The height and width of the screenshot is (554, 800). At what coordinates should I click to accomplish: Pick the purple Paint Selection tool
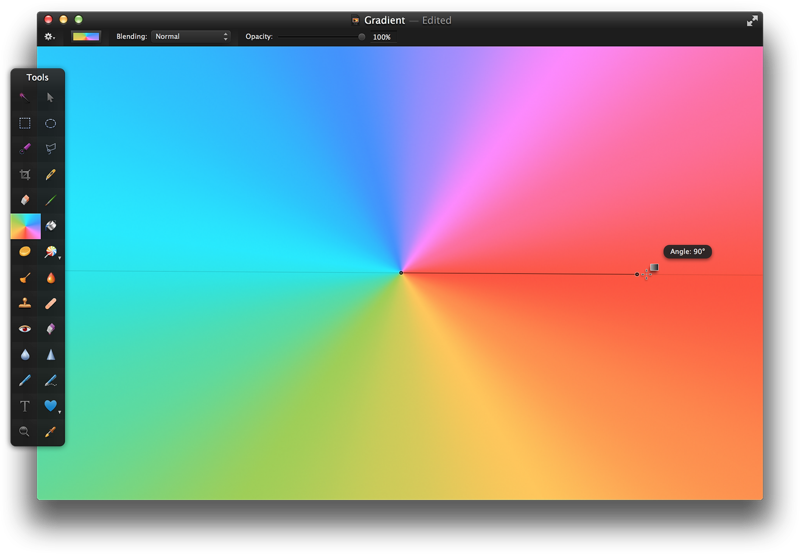click(24, 148)
